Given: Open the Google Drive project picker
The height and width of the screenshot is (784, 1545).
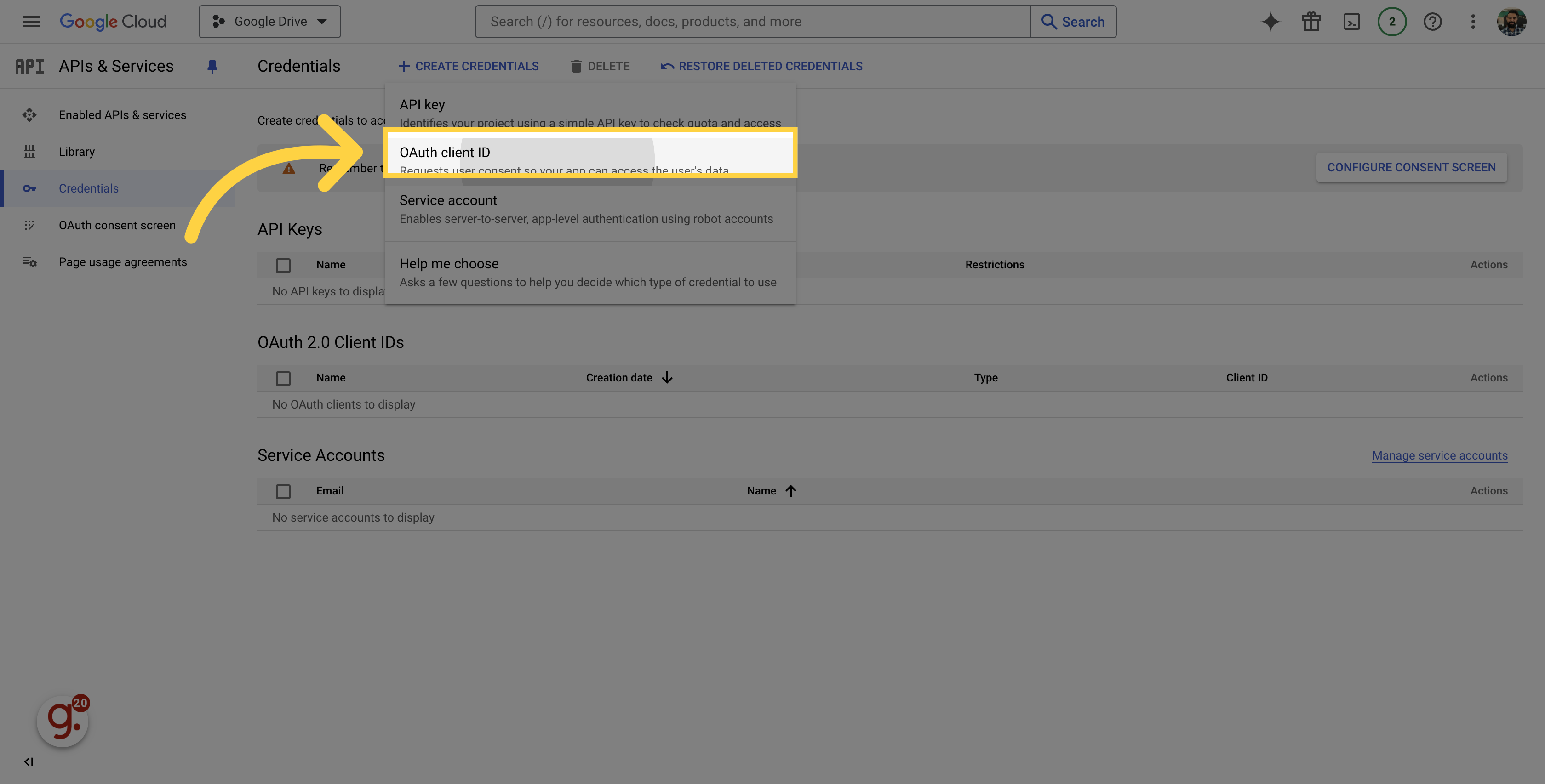Looking at the screenshot, I should point(269,21).
